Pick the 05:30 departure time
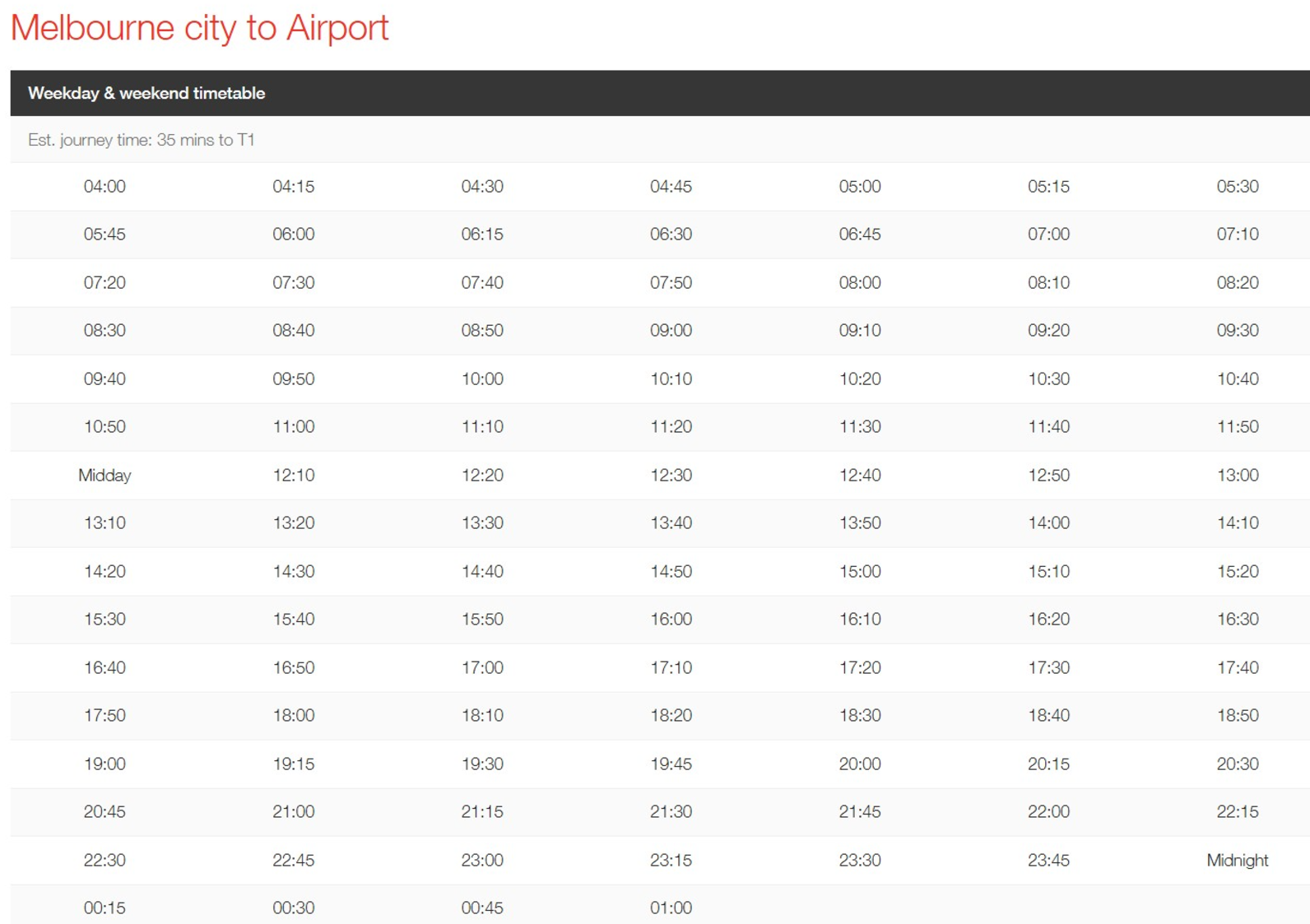Viewport: 1310px width, 924px height. point(1237,187)
